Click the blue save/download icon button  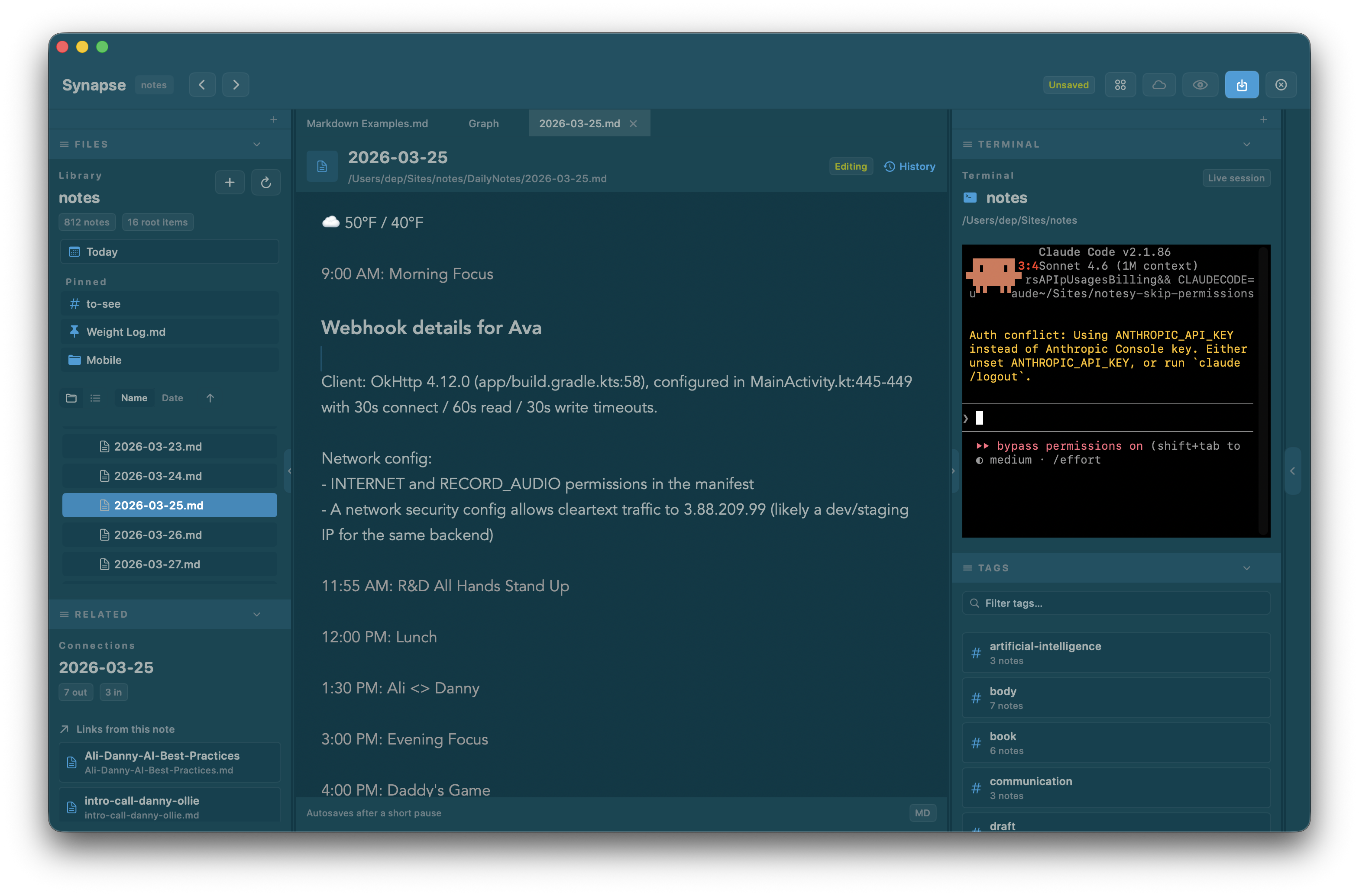pos(1241,84)
